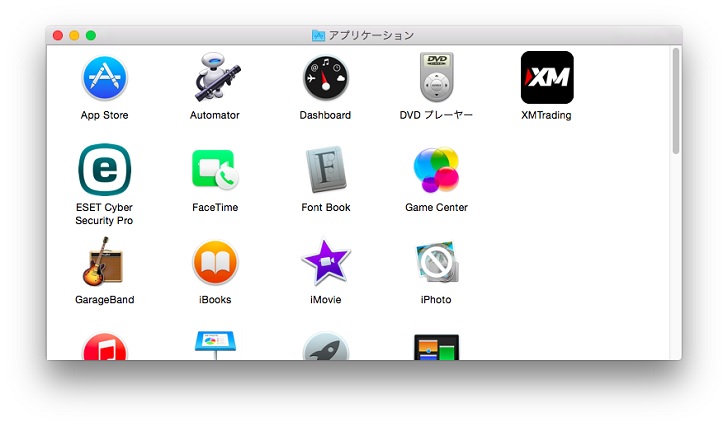This screenshot has width=728, height=426.
Task: Click the Mission Control icon in bottom row
Action: tap(436, 347)
